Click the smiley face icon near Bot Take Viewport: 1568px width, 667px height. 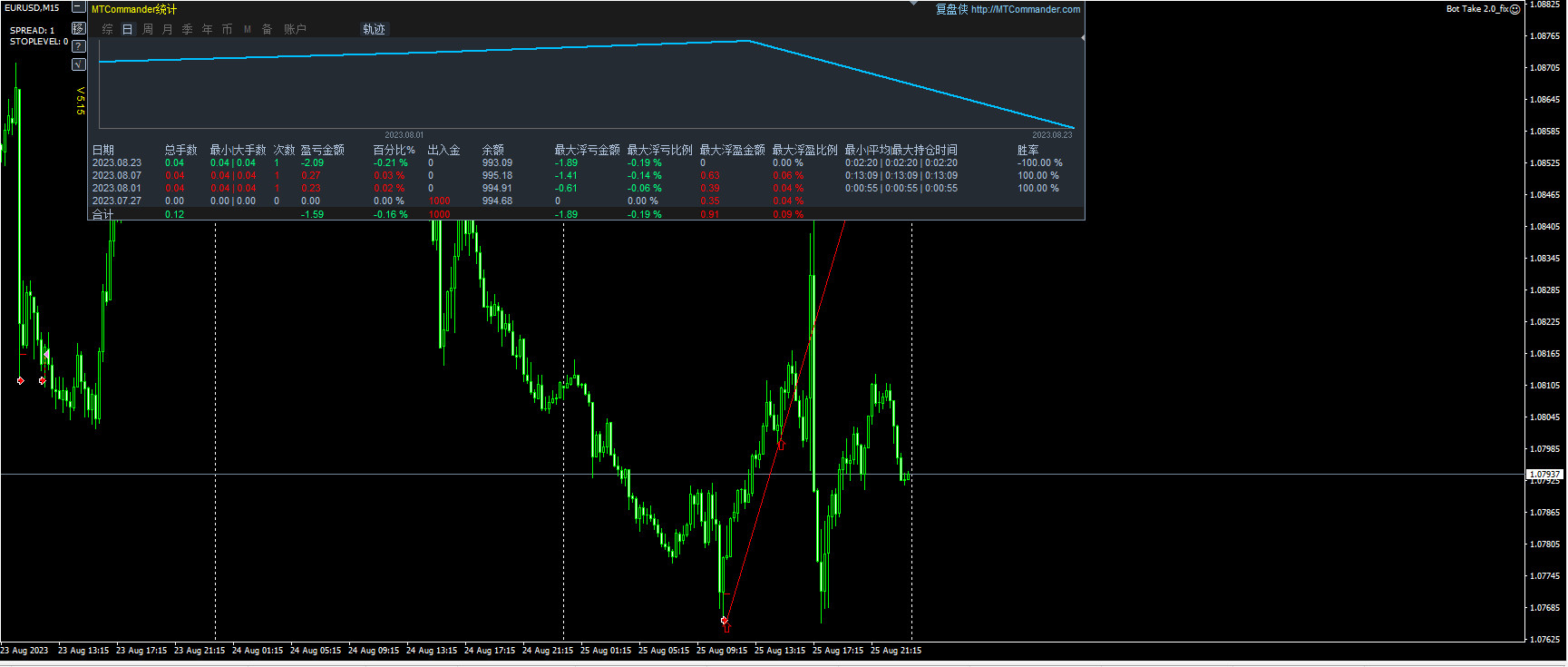1514,9
